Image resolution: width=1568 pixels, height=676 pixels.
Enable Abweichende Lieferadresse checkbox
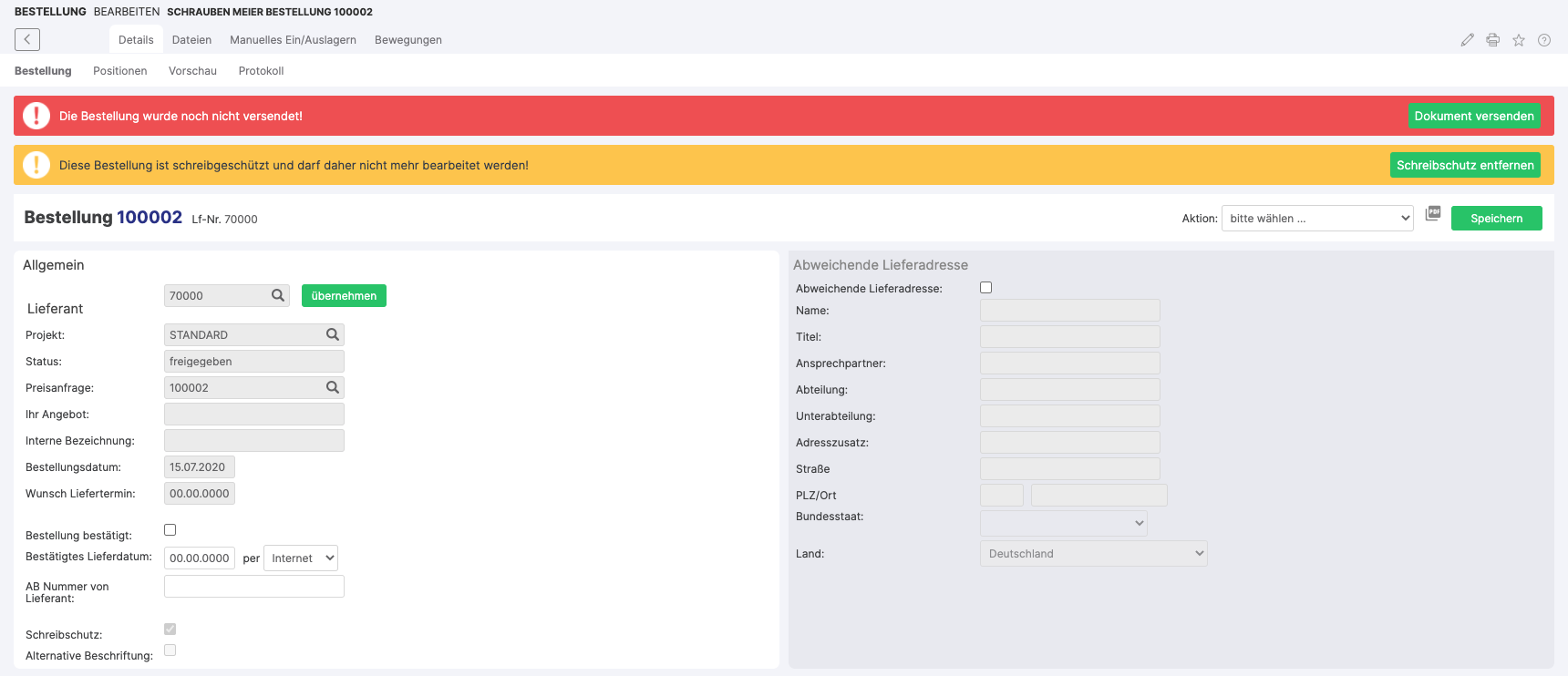pos(985,288)
